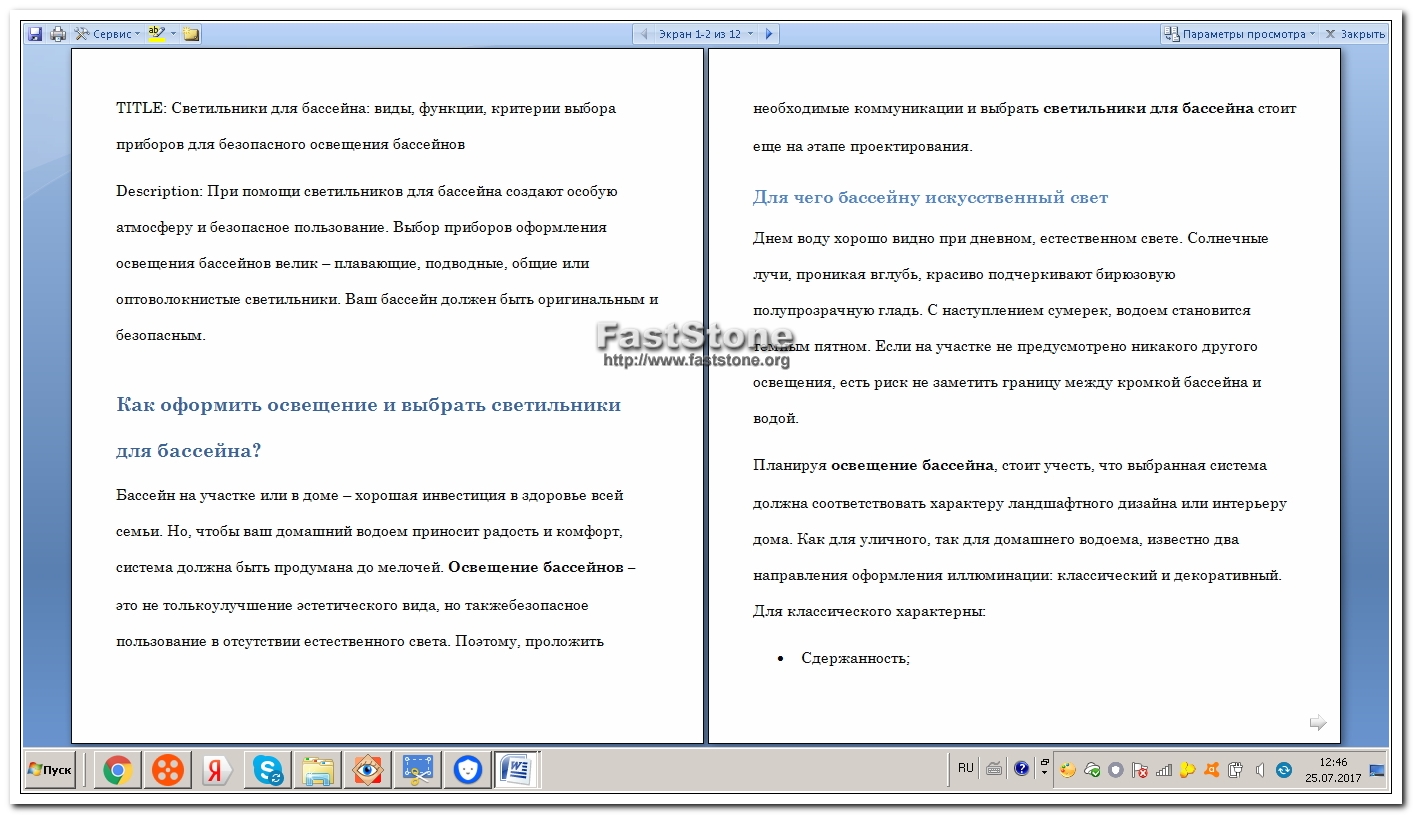Open the on-screen keyboard tray icon
The height and width of the screenshot is (815, 1413).
(994, 769)
